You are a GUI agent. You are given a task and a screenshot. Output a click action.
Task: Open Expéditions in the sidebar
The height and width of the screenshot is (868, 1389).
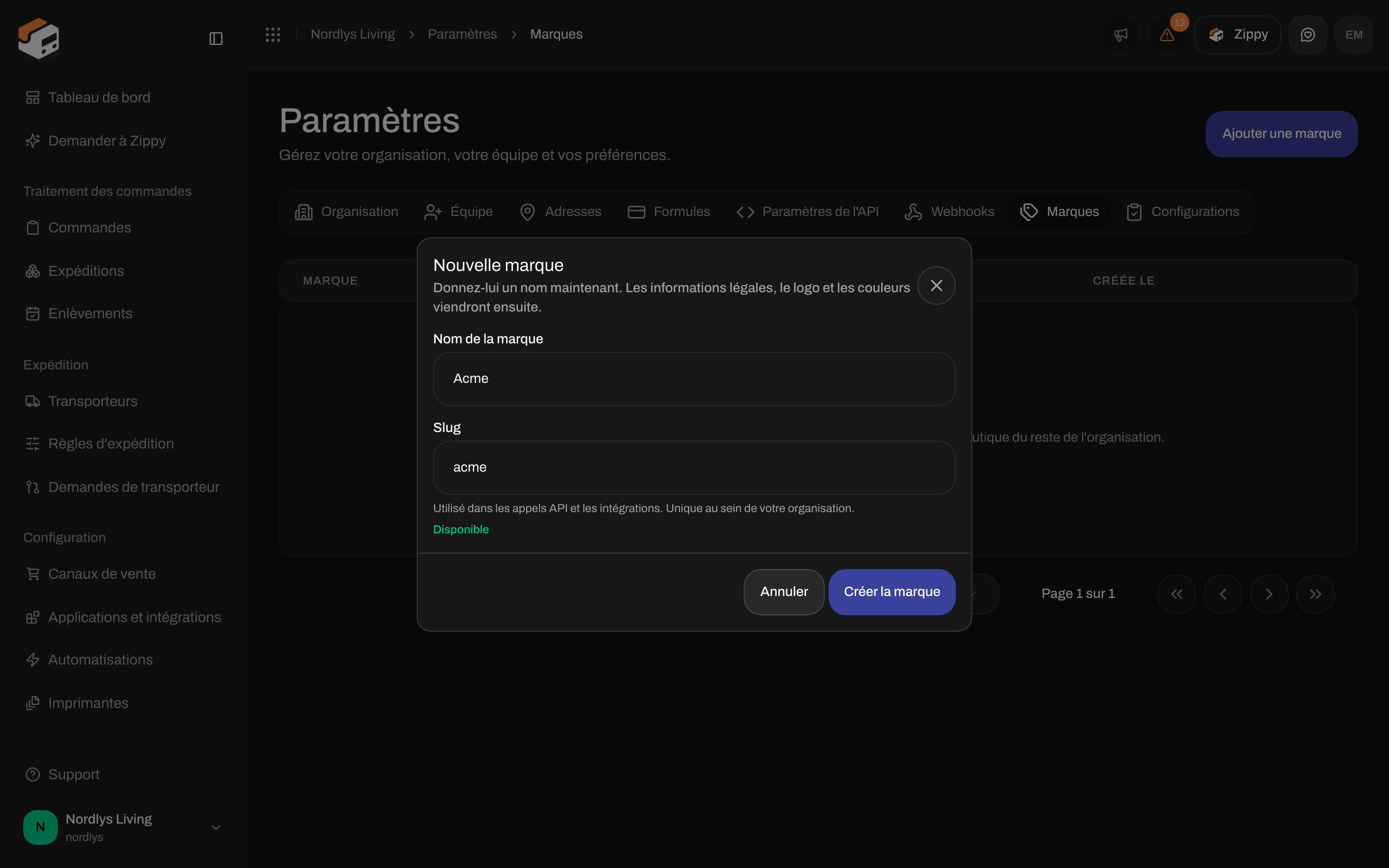point(124,271)
